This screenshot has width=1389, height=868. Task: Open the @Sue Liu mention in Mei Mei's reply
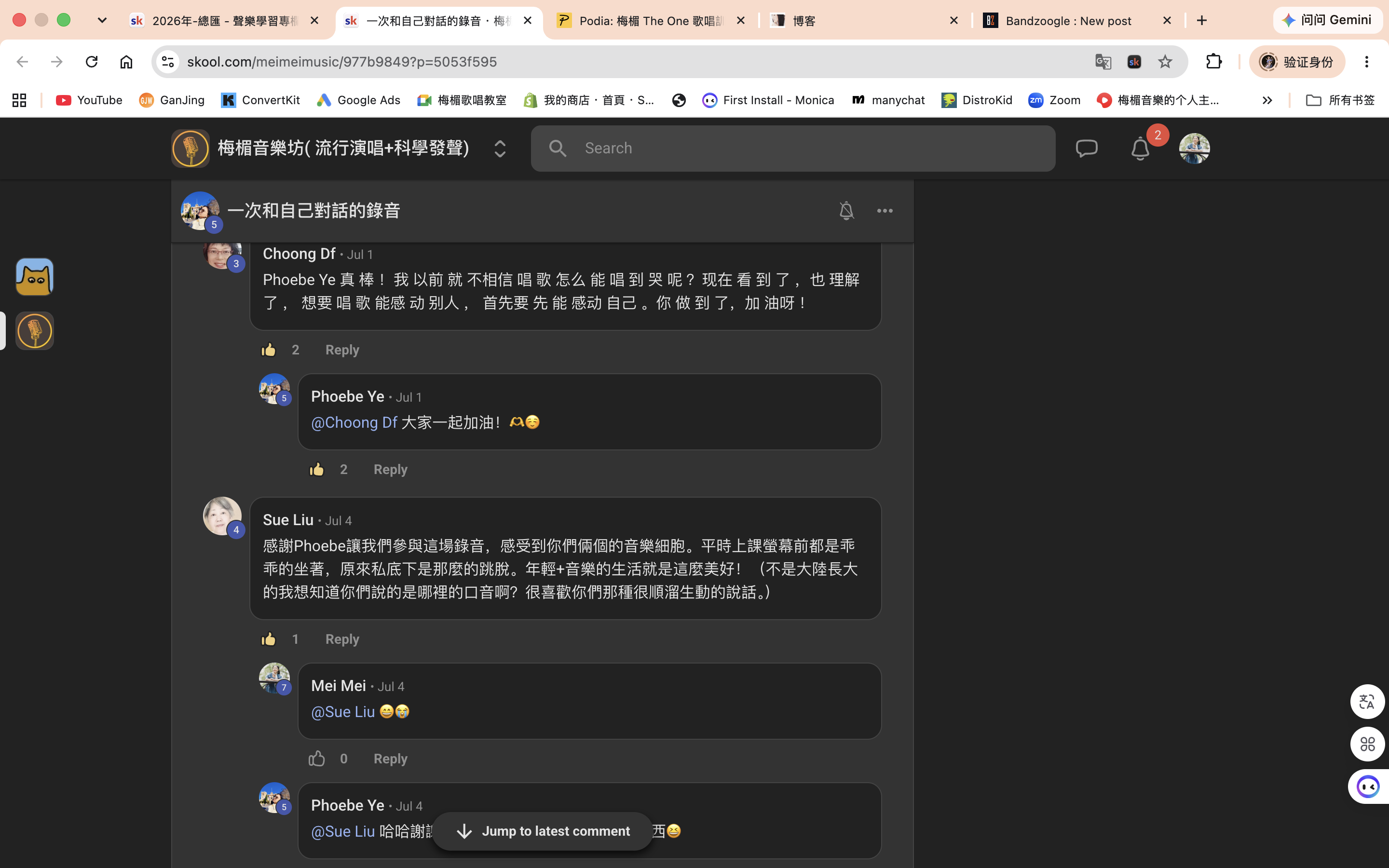(x=342, y=712)
